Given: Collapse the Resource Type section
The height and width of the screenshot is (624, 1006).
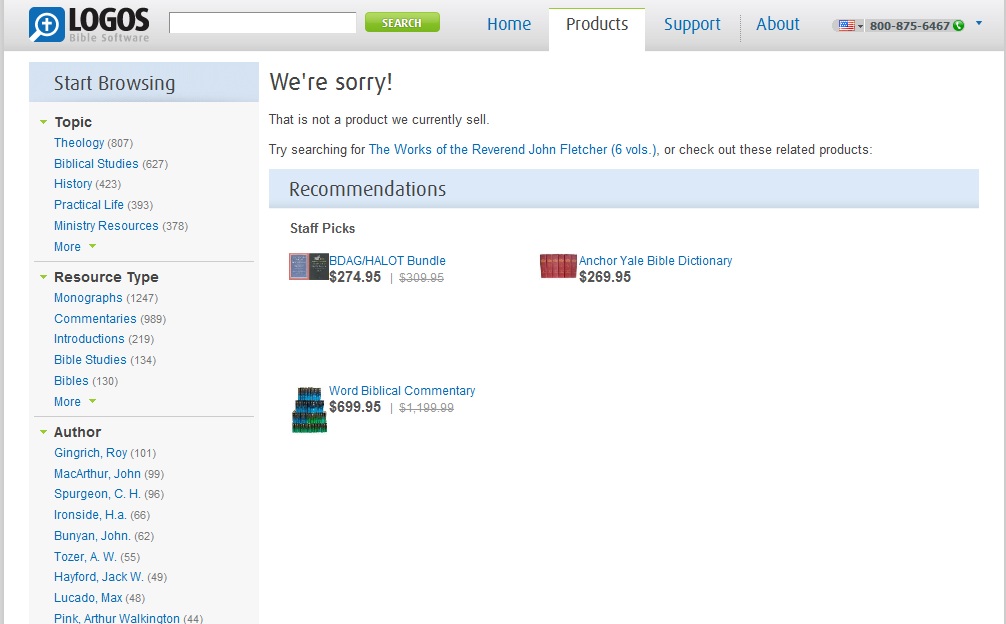Looking at the screenshot, I should tap(44, 277).
